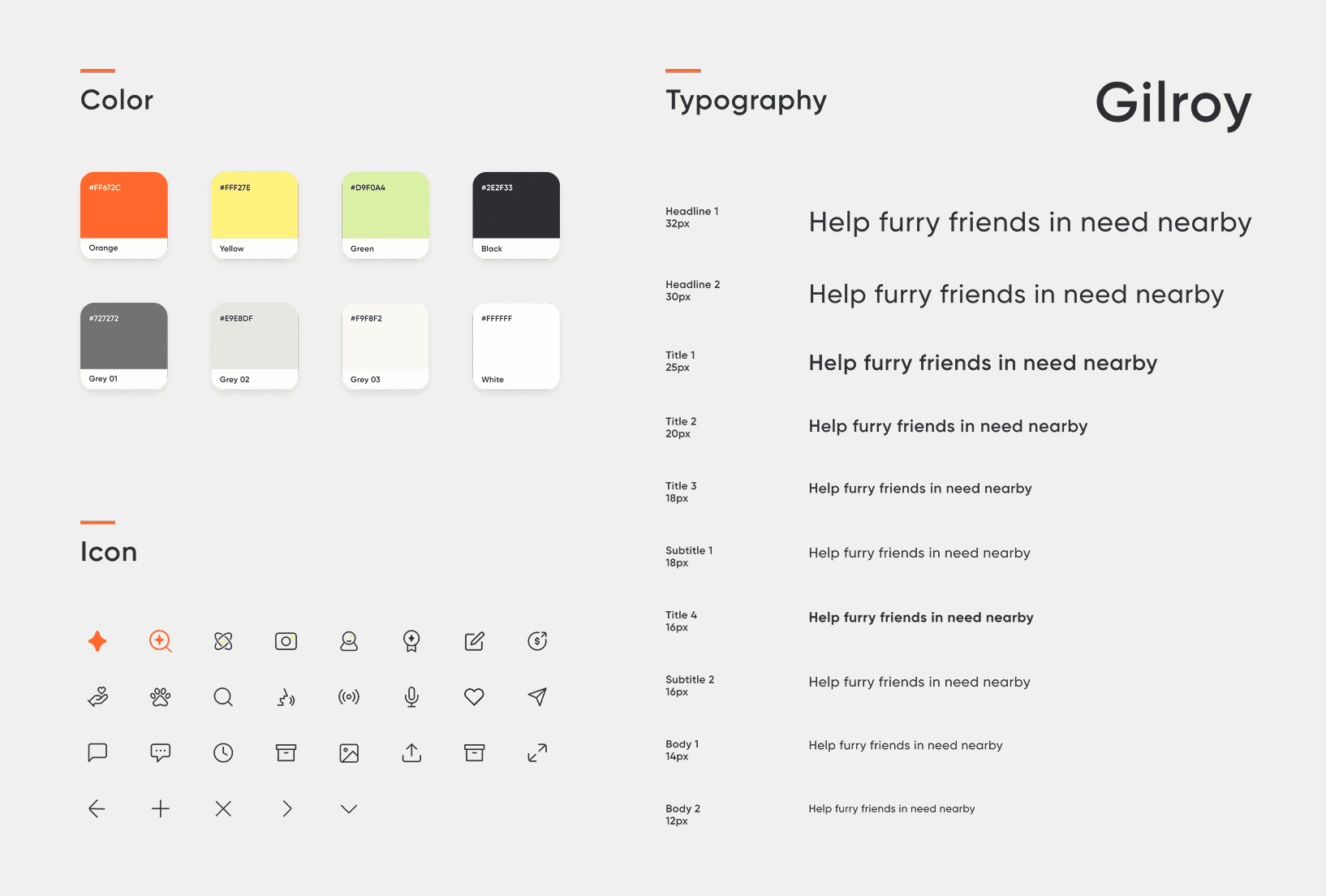
Task: Click the "Typography" section heading
Action: tap(747, 101)
